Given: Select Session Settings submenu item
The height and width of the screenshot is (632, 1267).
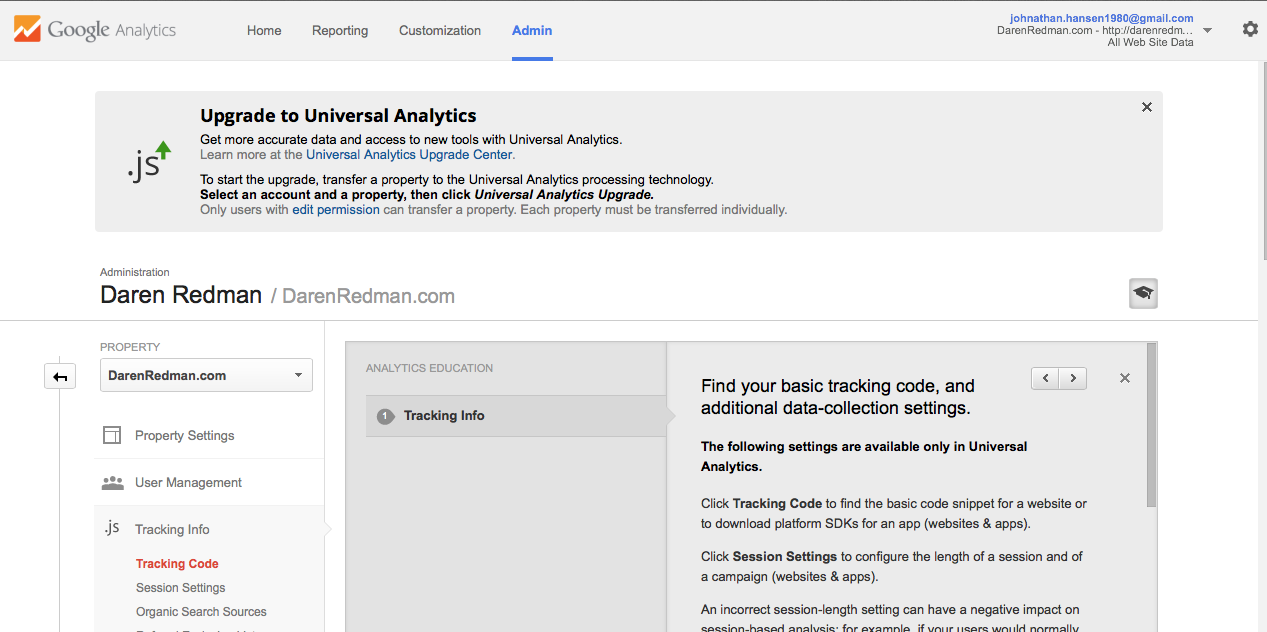Looking at the screenshot, I should 181,588.
